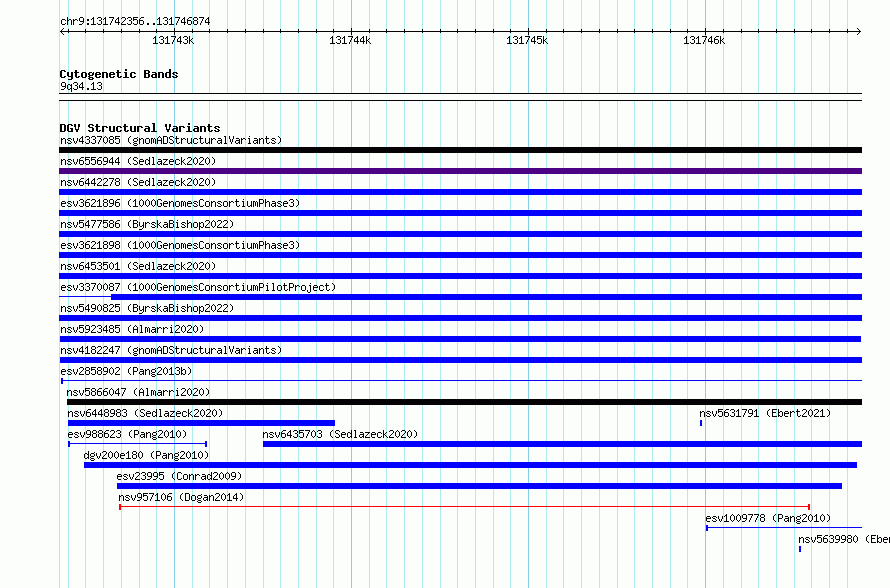
Task: Click the blue bar for nsv4182247
Action: coord(460,360)
